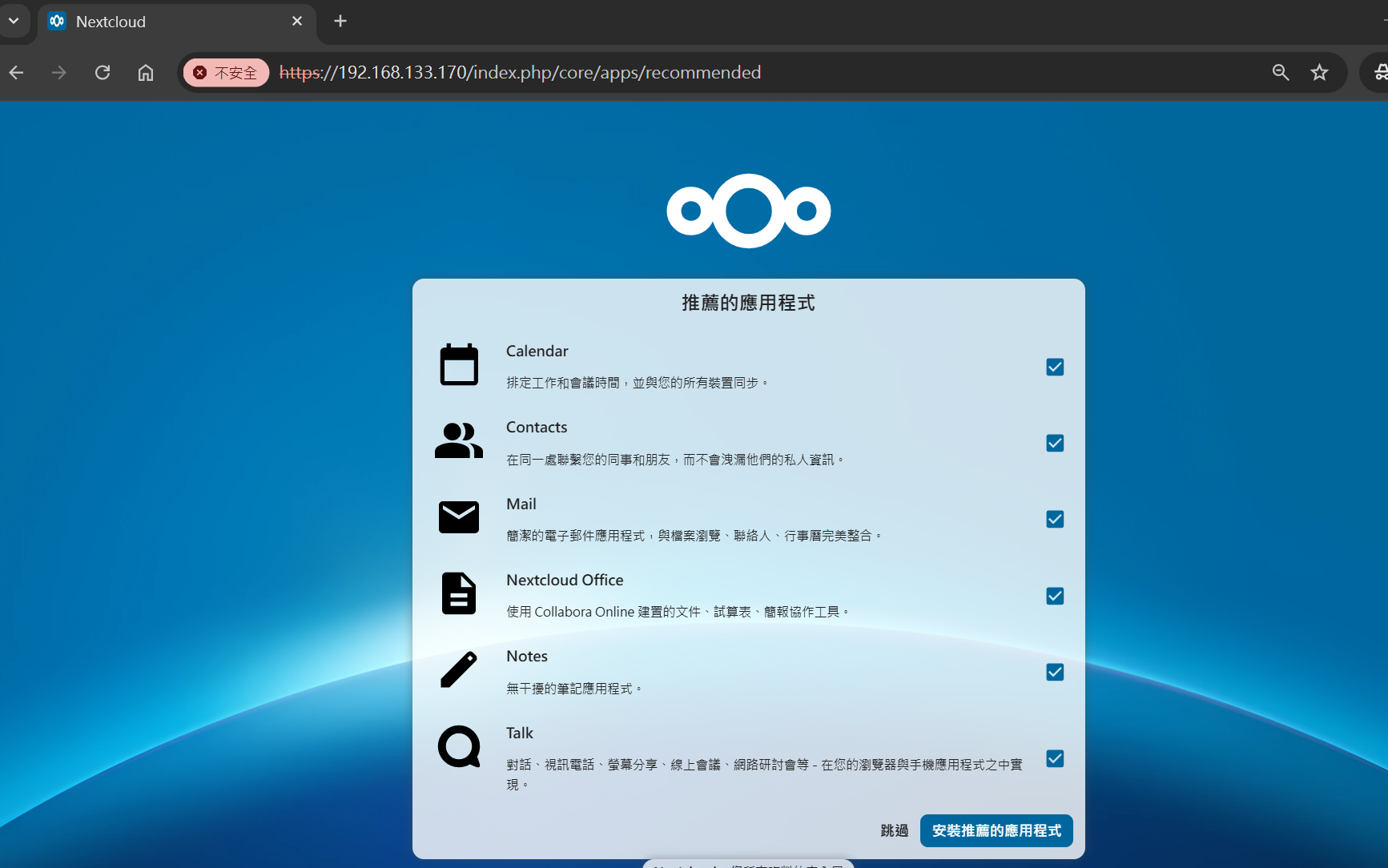Click the Nextcloud Office document icon
1388x868 pixels.
click(459, 593)
